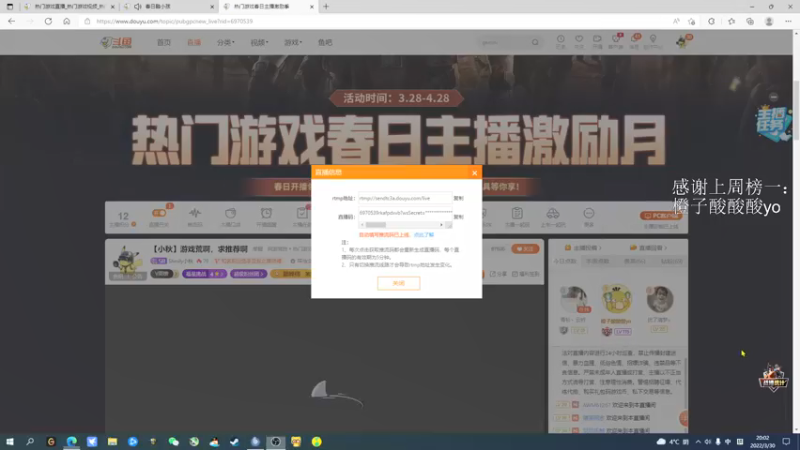The image size is (800, 450).
Task: Toggle the live stream on/off switch
Action: tap(159, 213)
